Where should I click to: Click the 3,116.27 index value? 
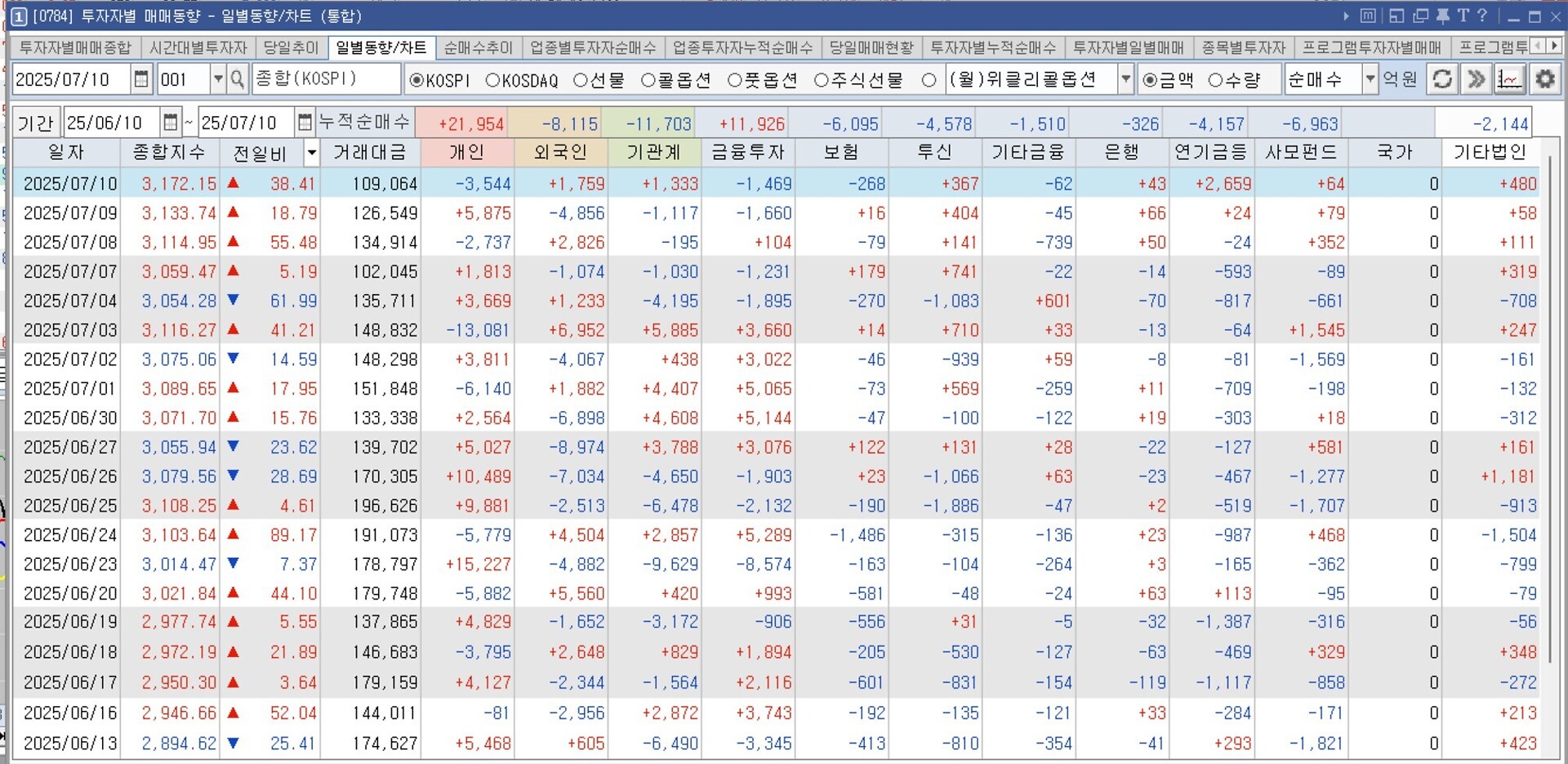tap(179, 330)
